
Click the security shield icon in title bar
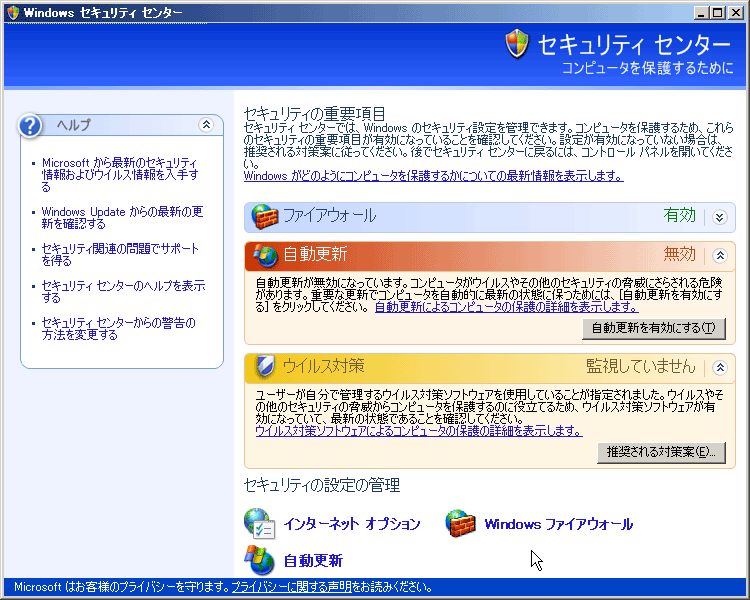point(13,12)
